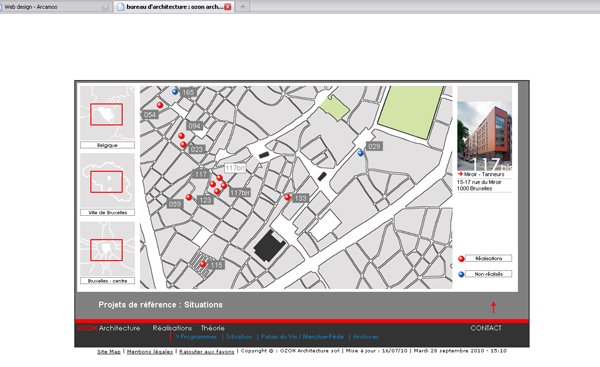Open the Réalisations menu
Image resolution: width=600 pixels, height=367 pixels.
point(172,328)
